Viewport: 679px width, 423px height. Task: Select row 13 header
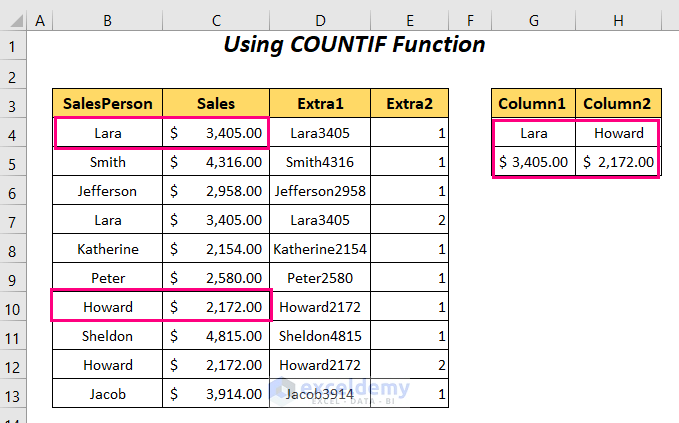[x=13, y=394]
